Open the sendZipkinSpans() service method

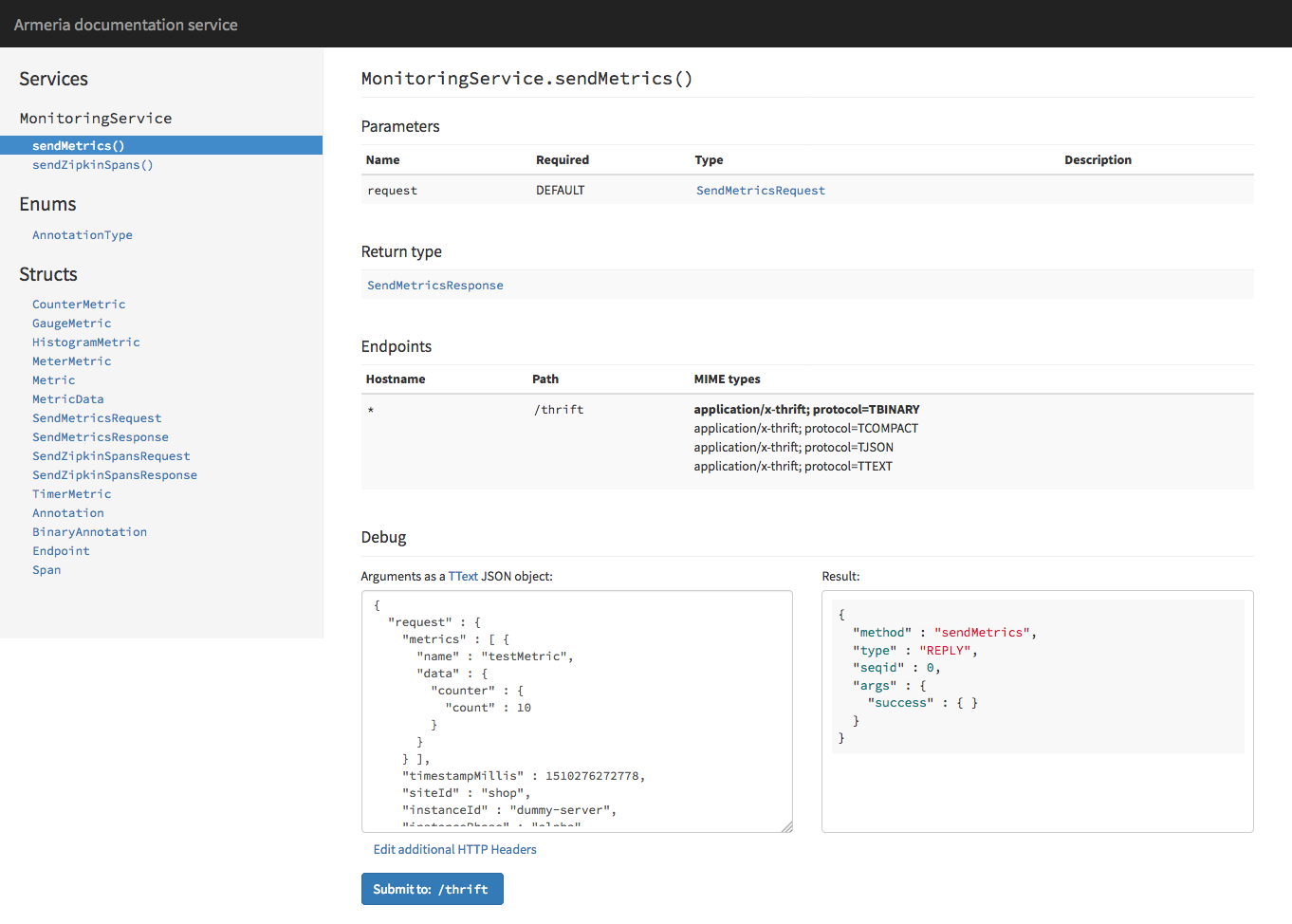click(92, 164)
